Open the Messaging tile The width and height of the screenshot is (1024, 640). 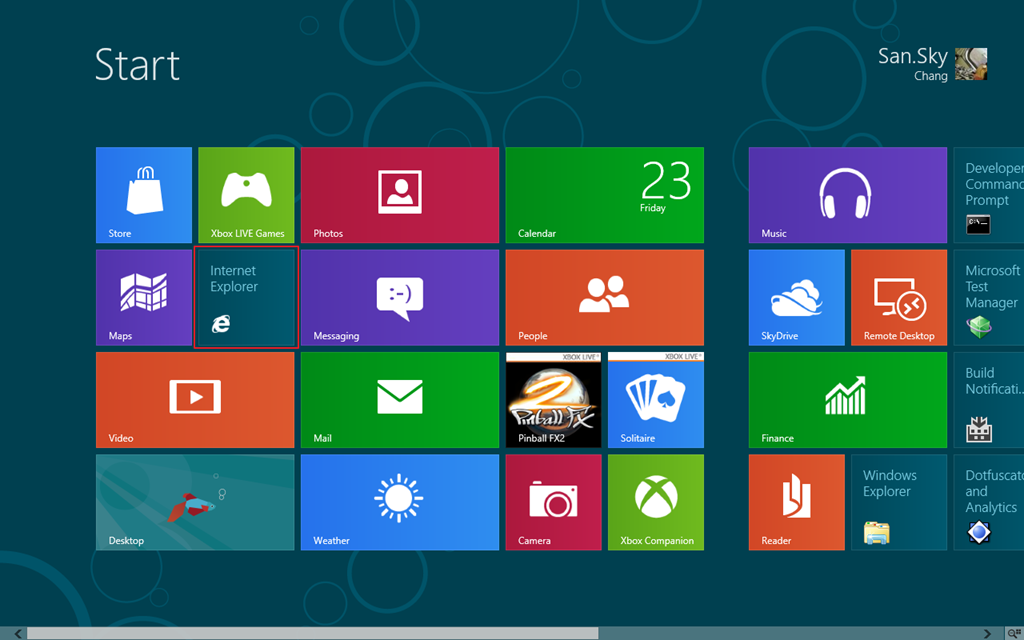(x=400, y=297)
